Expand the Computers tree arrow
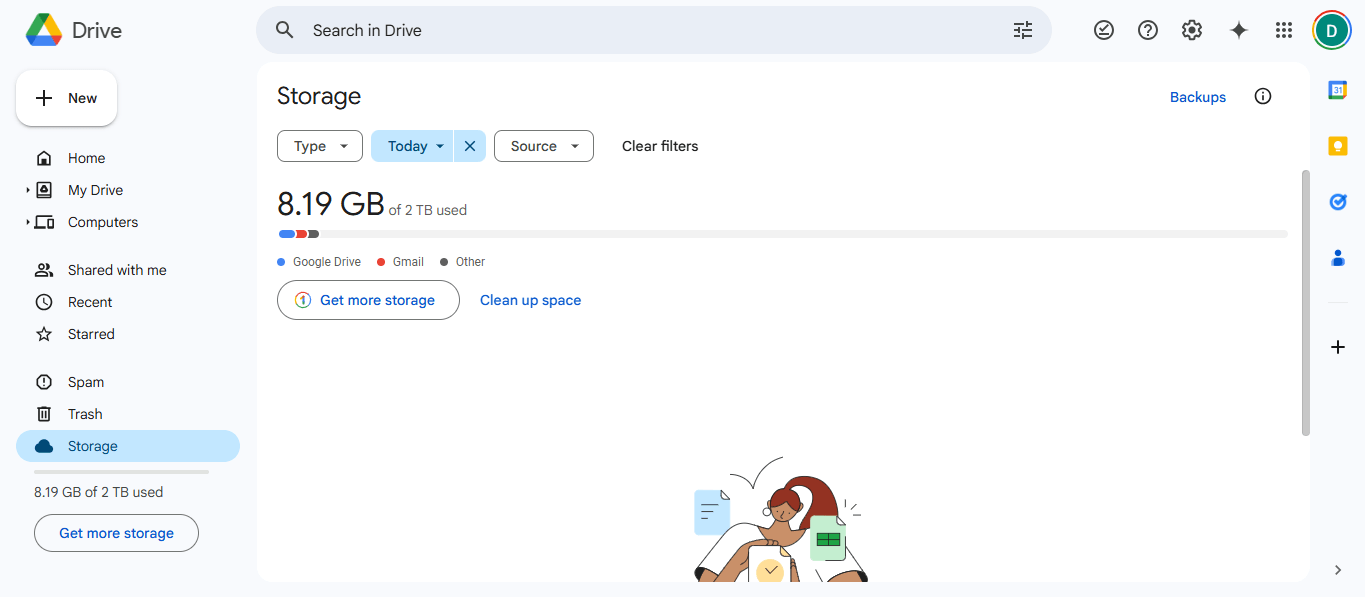This screenshot has width=1365, height=597. click(28, 222)
